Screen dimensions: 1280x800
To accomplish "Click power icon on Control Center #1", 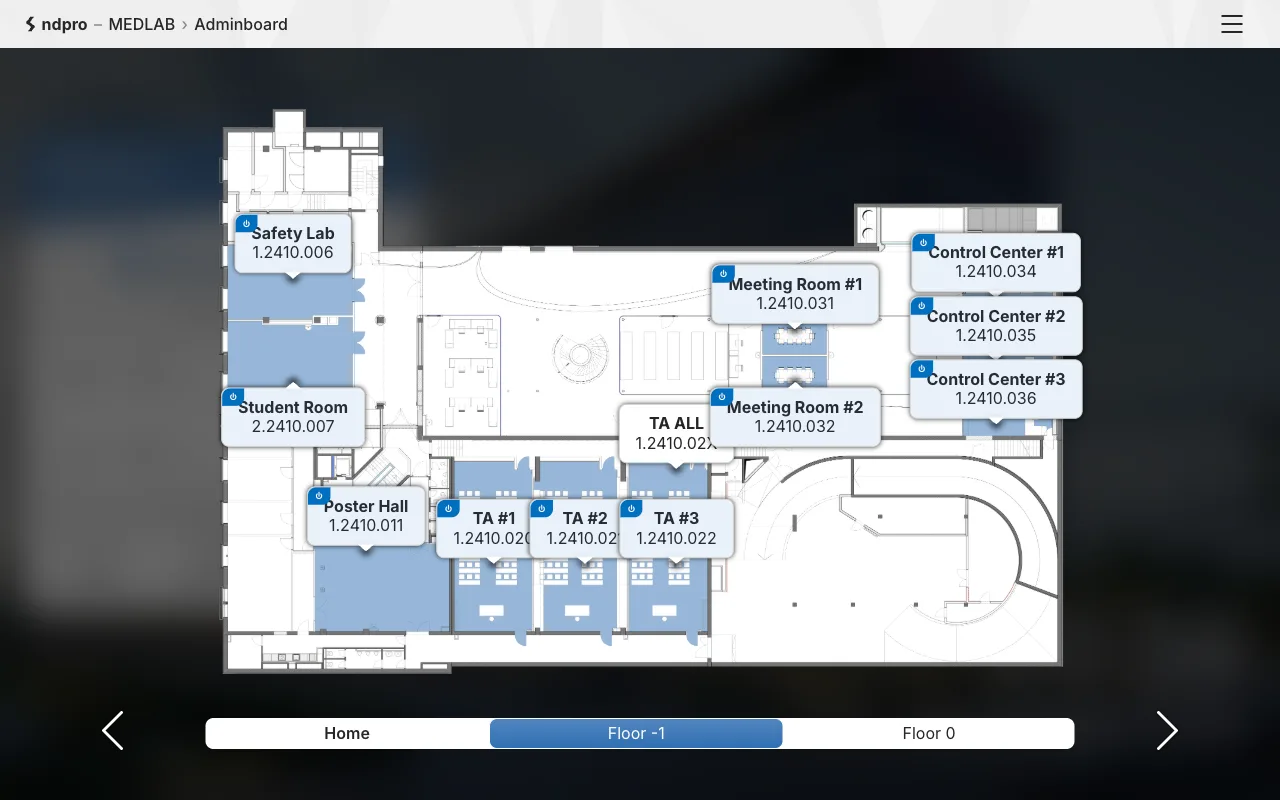I will (923, 242).
